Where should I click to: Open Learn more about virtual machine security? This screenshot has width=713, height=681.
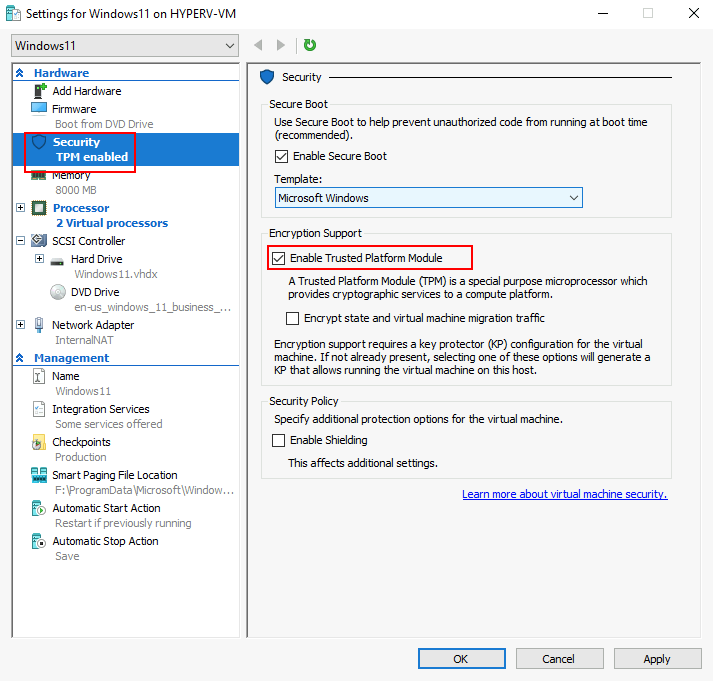565,494
